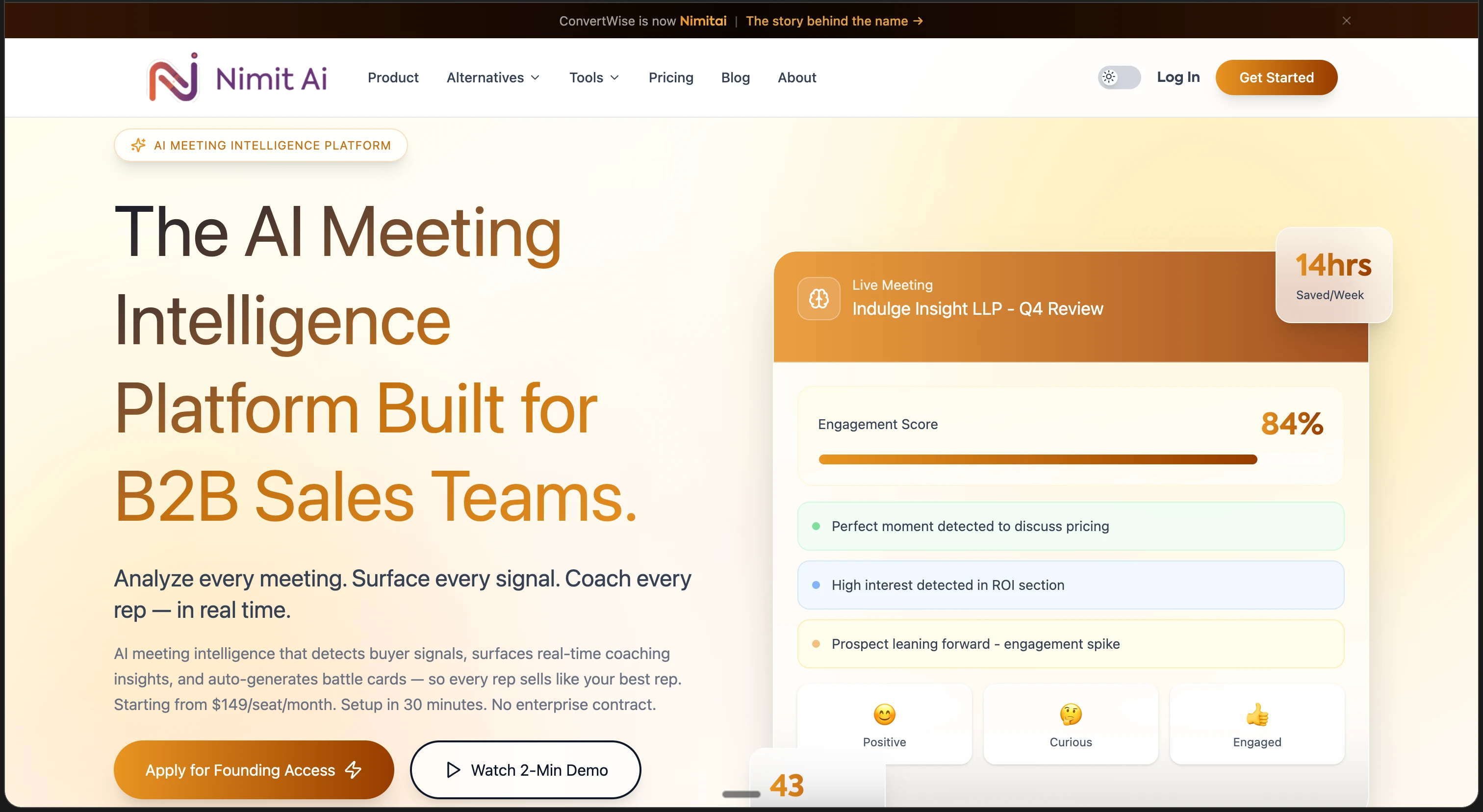The width and height of the screenshot is (1483, 812).
Task: Go to the Blog page
Action: point(735,77)
